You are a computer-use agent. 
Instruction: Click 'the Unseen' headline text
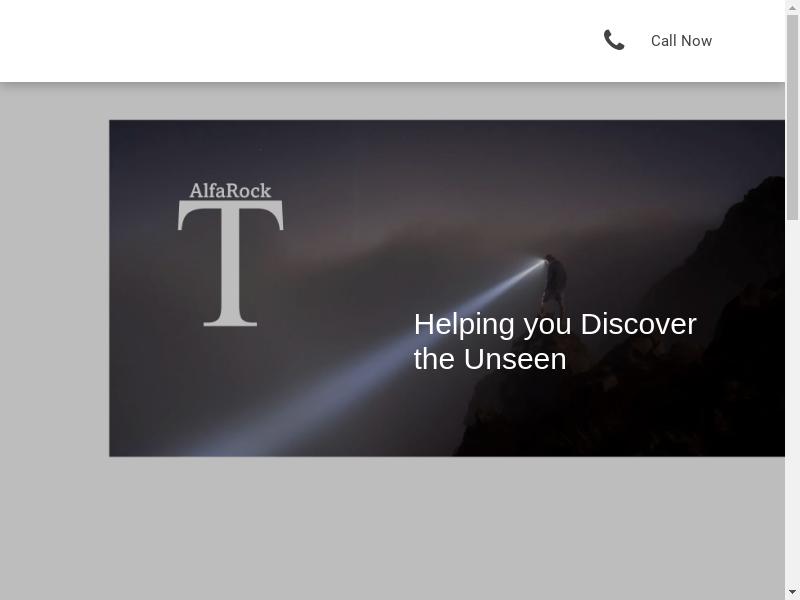pyautogui.click(x=490, y=359)
